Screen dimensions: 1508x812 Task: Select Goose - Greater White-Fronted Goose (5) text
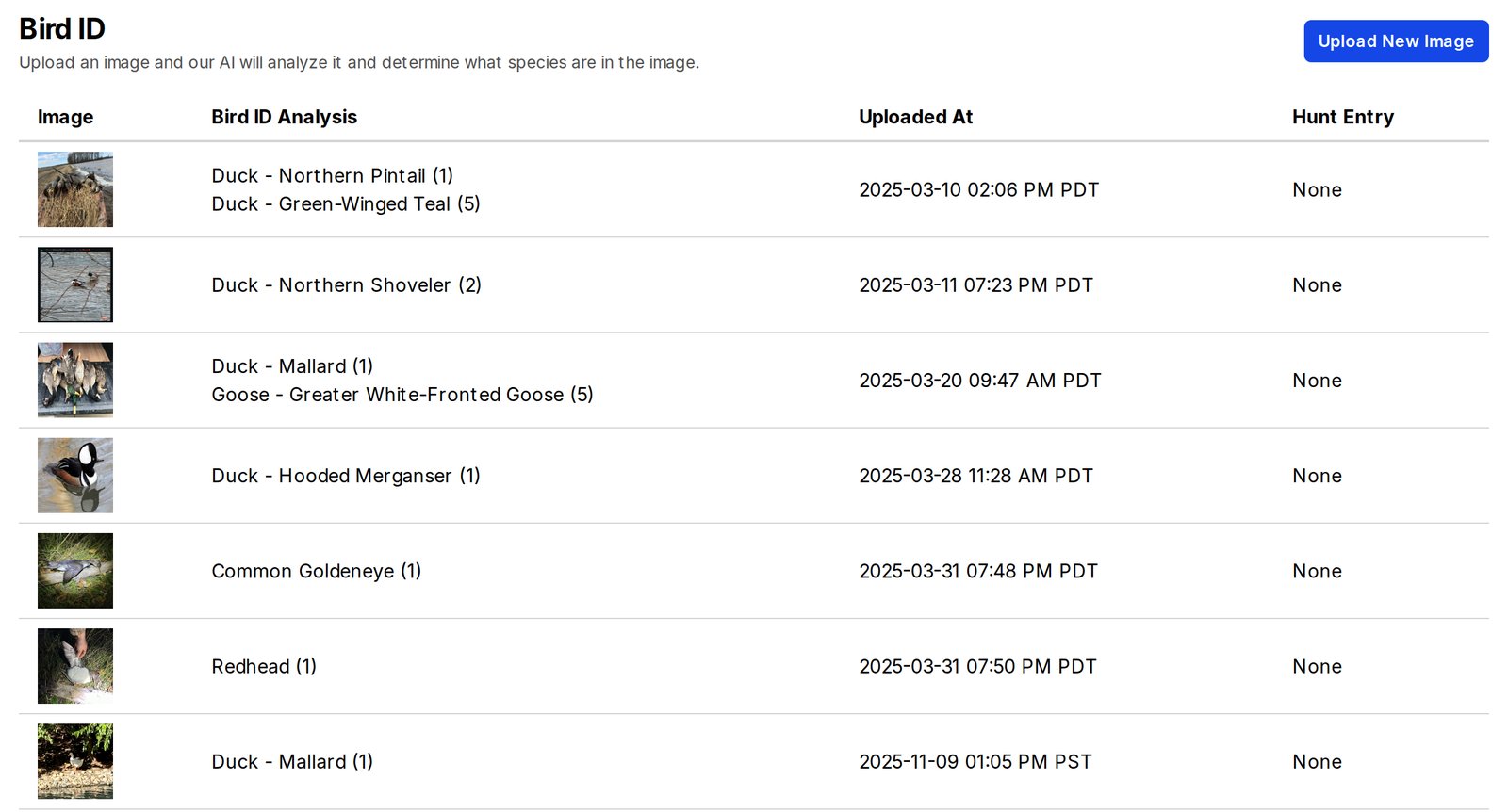click(402, 395)
